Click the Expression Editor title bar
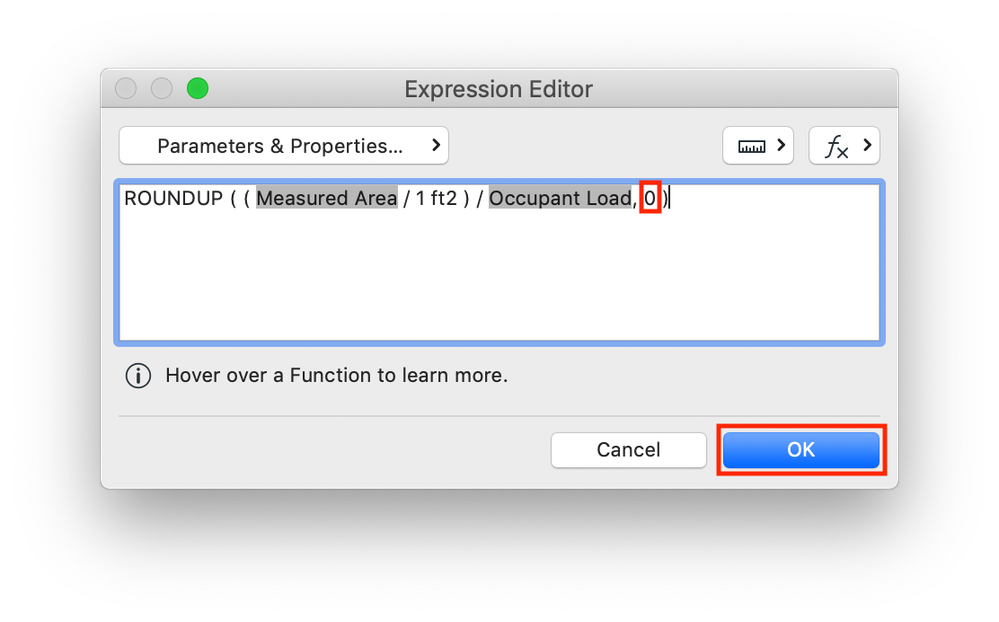The width and height of the screenshot is (999, 622). coord(498,89)
